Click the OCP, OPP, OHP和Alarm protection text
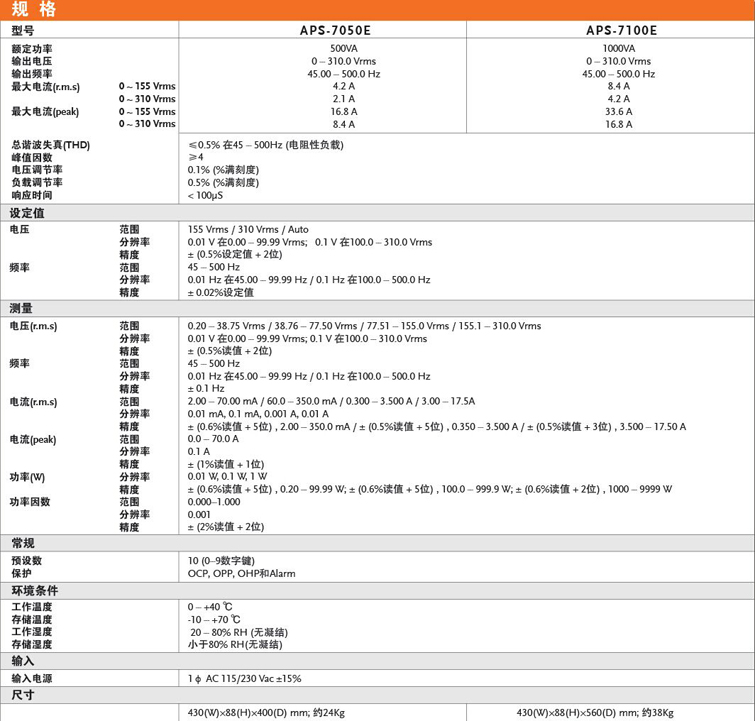 point(242,574)
